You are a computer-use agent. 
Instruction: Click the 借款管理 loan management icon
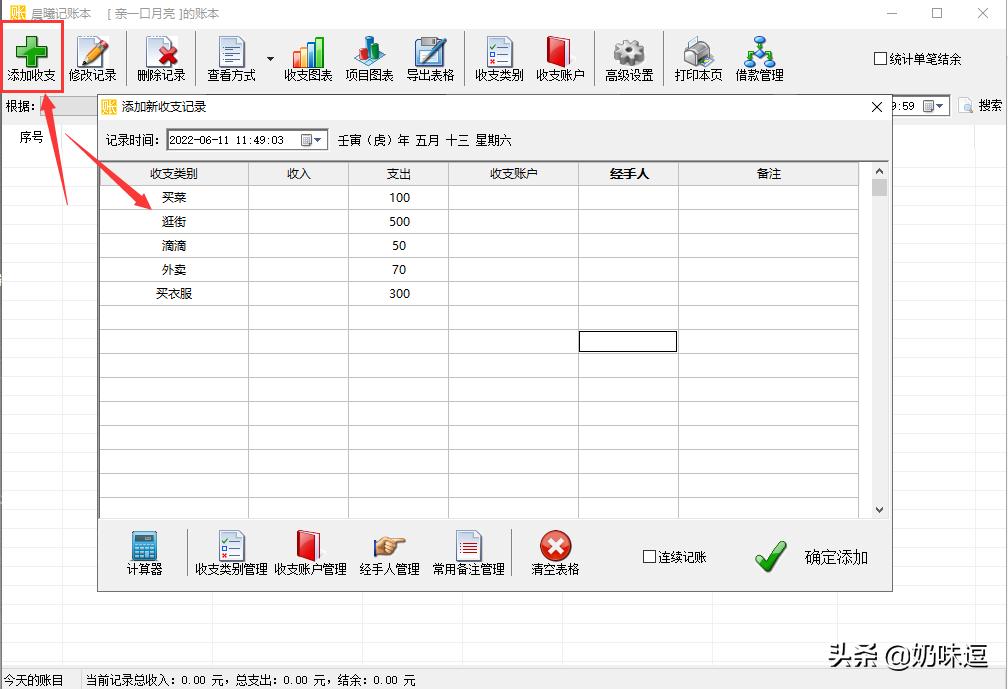point(760,57)
